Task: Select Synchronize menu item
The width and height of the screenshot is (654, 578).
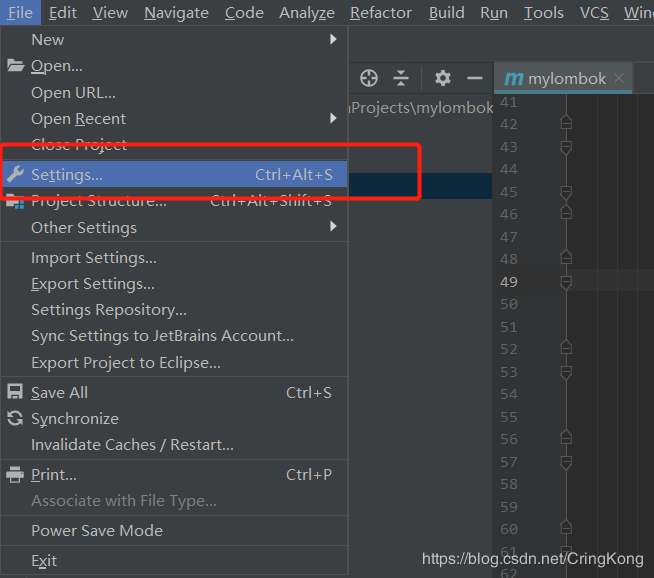Action: [x=174, y=419]
